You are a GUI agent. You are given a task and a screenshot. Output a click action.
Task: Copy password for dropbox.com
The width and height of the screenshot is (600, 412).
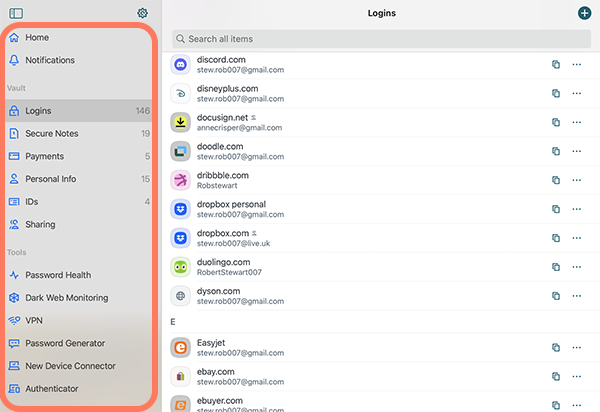[556, 238]
